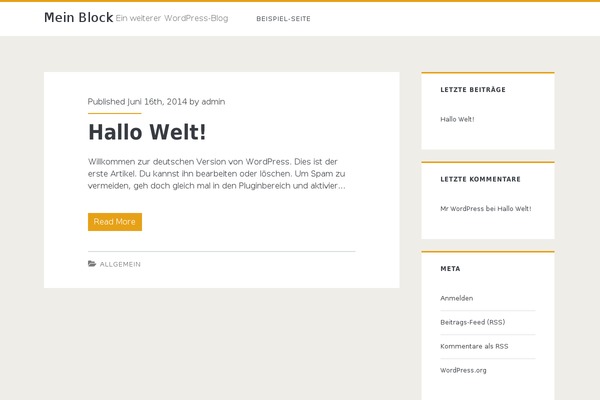Click the LETZTE KOMMENTARE widget heading
Screen dimensions: 600x400
[480, 179]
